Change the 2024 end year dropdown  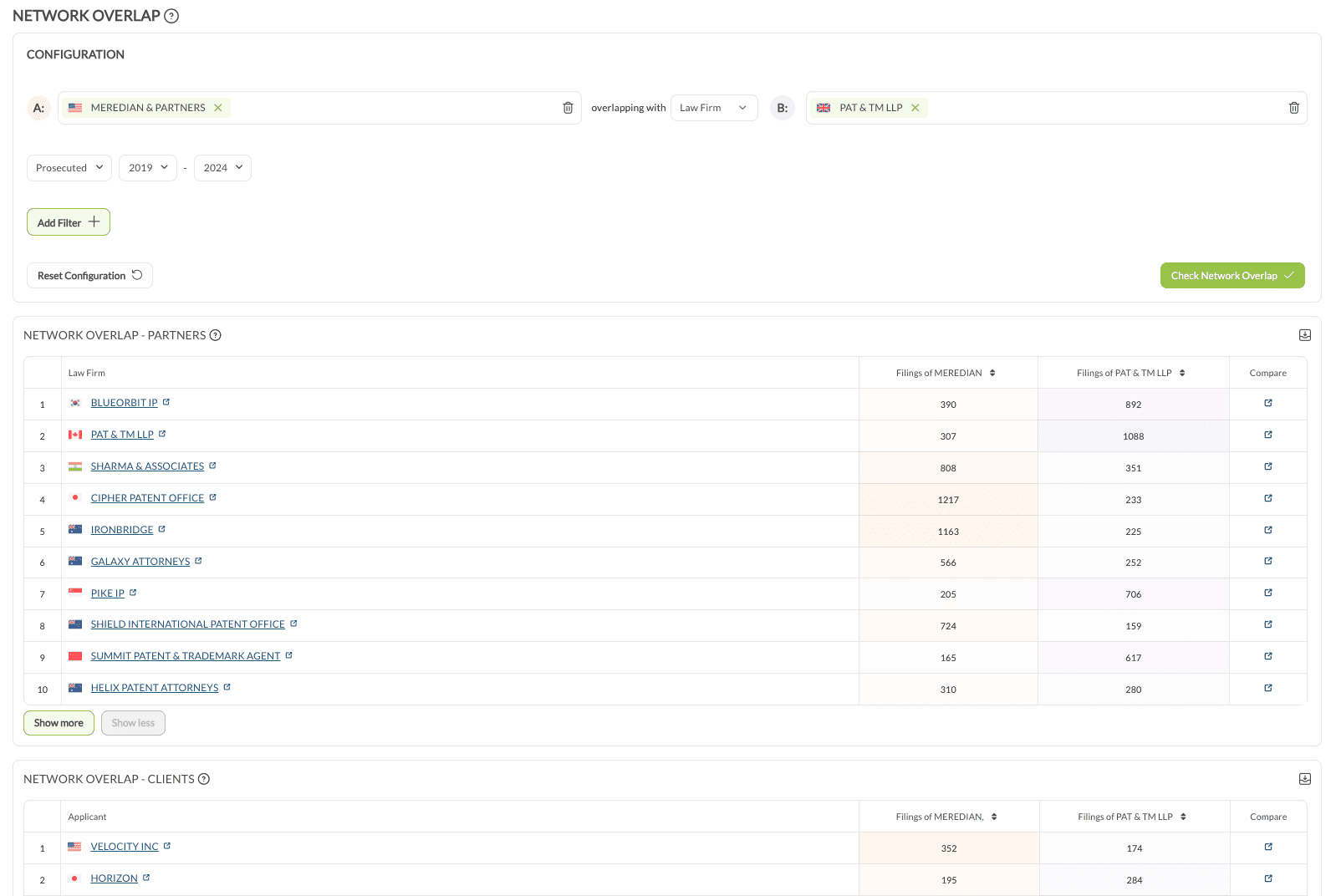[x=222, y=168]
